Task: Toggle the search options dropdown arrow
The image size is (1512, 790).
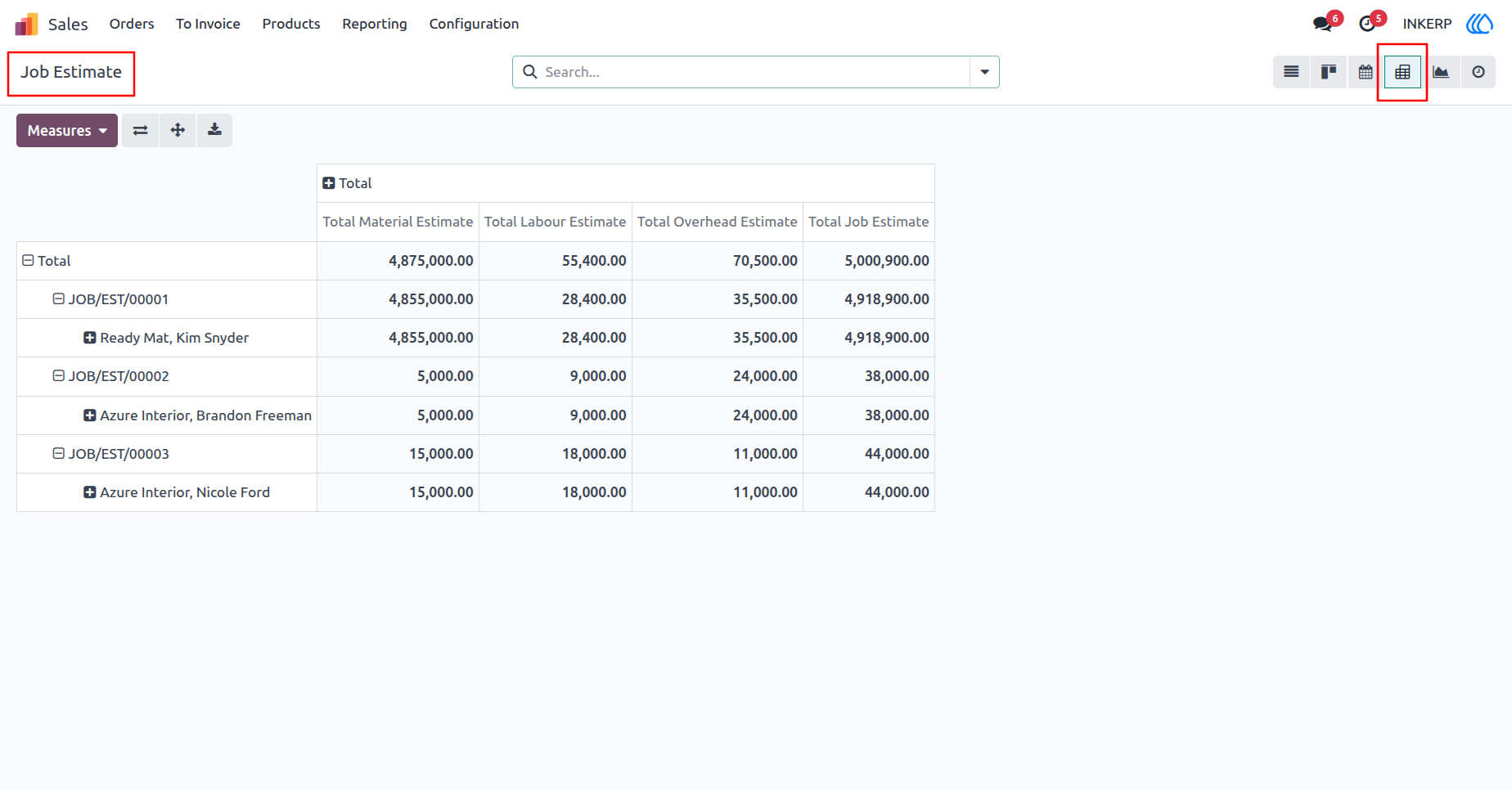Action: pyautogui.click(x=984, y=72)
